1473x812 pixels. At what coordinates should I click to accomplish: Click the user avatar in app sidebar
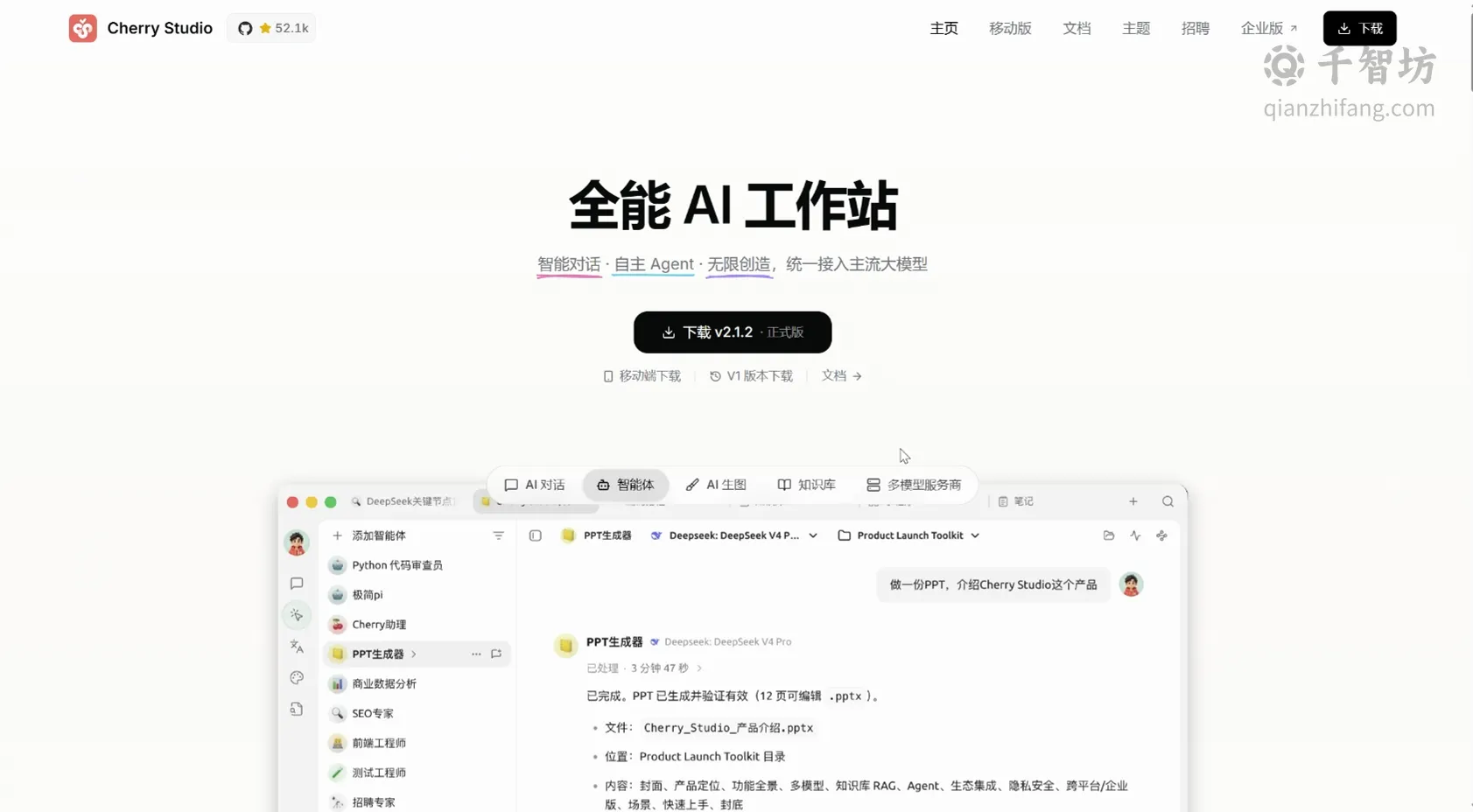click(x=297, y=542)
